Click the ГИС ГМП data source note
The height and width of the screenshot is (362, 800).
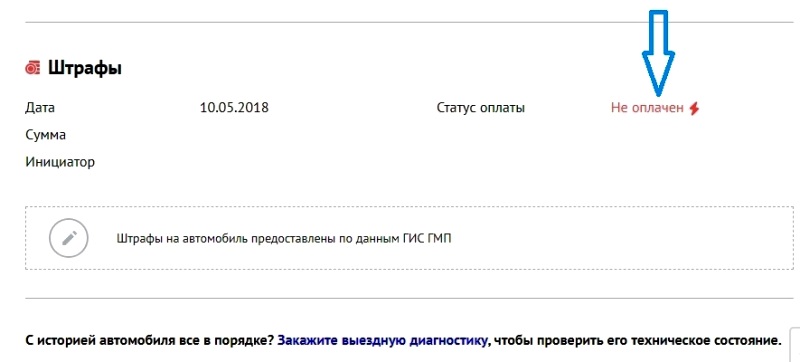(x=284, y=239)
